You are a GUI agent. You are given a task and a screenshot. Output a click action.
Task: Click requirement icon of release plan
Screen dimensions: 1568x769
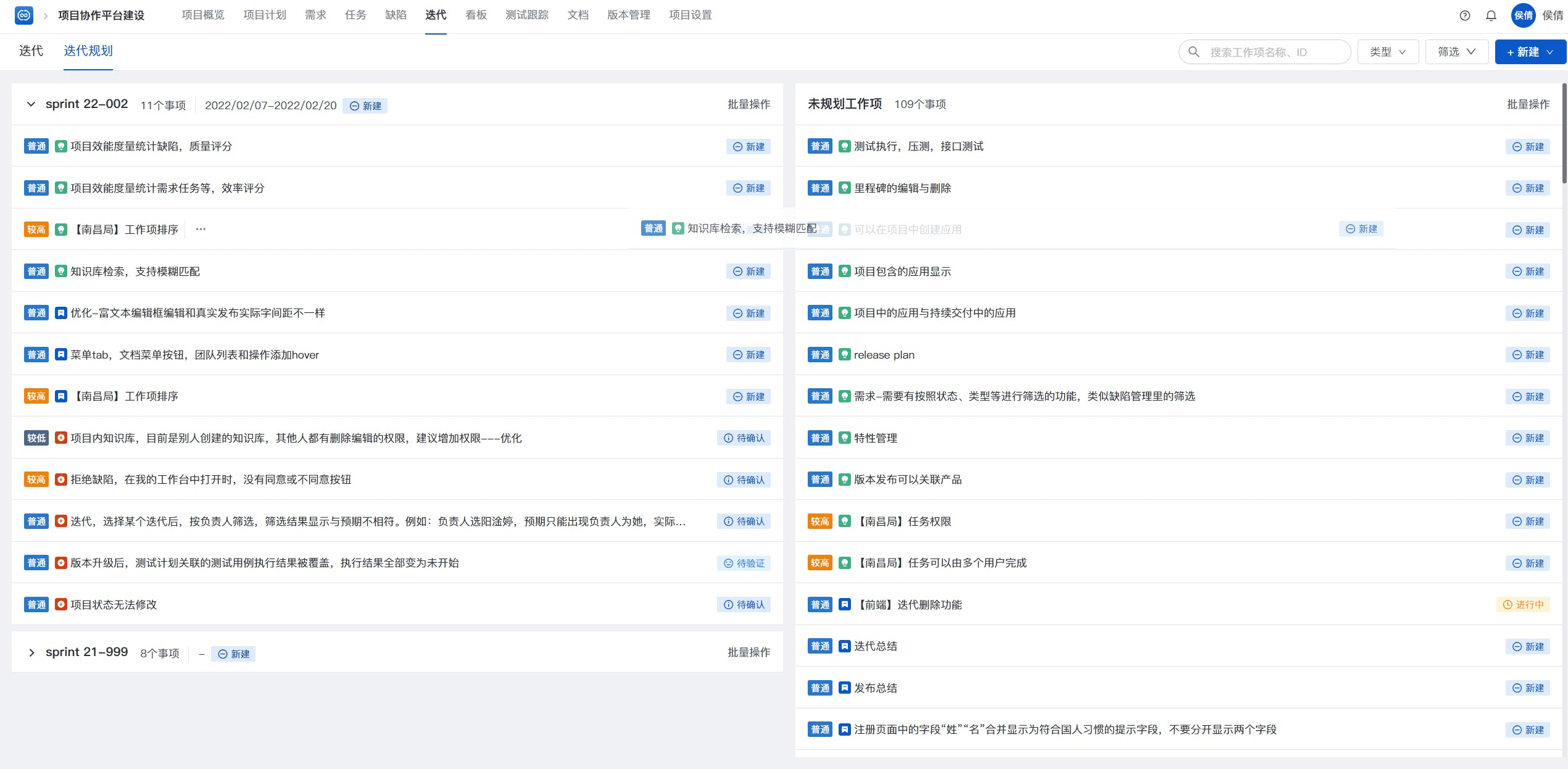tap(844, 354)
